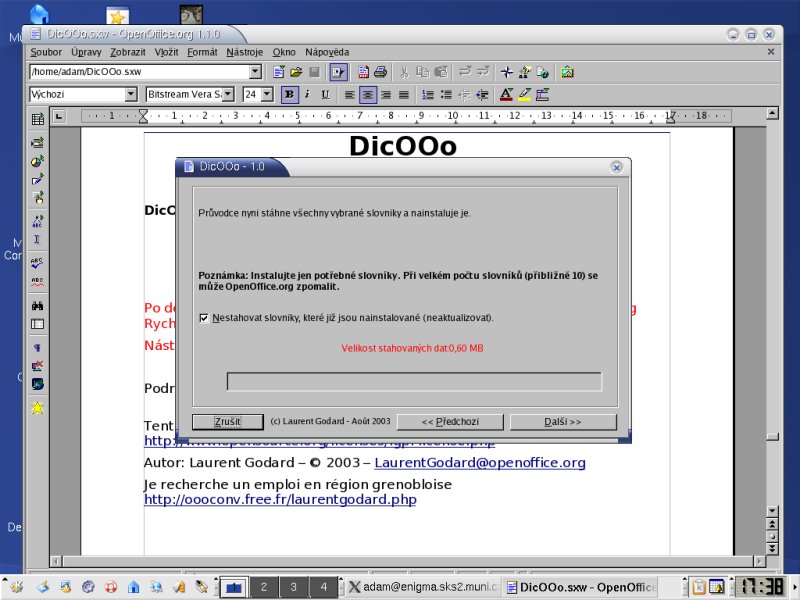The height and width of the screenshot is (600, 800).
Task: Open Data Sources table icon
Action: click(x=37, y=324)
